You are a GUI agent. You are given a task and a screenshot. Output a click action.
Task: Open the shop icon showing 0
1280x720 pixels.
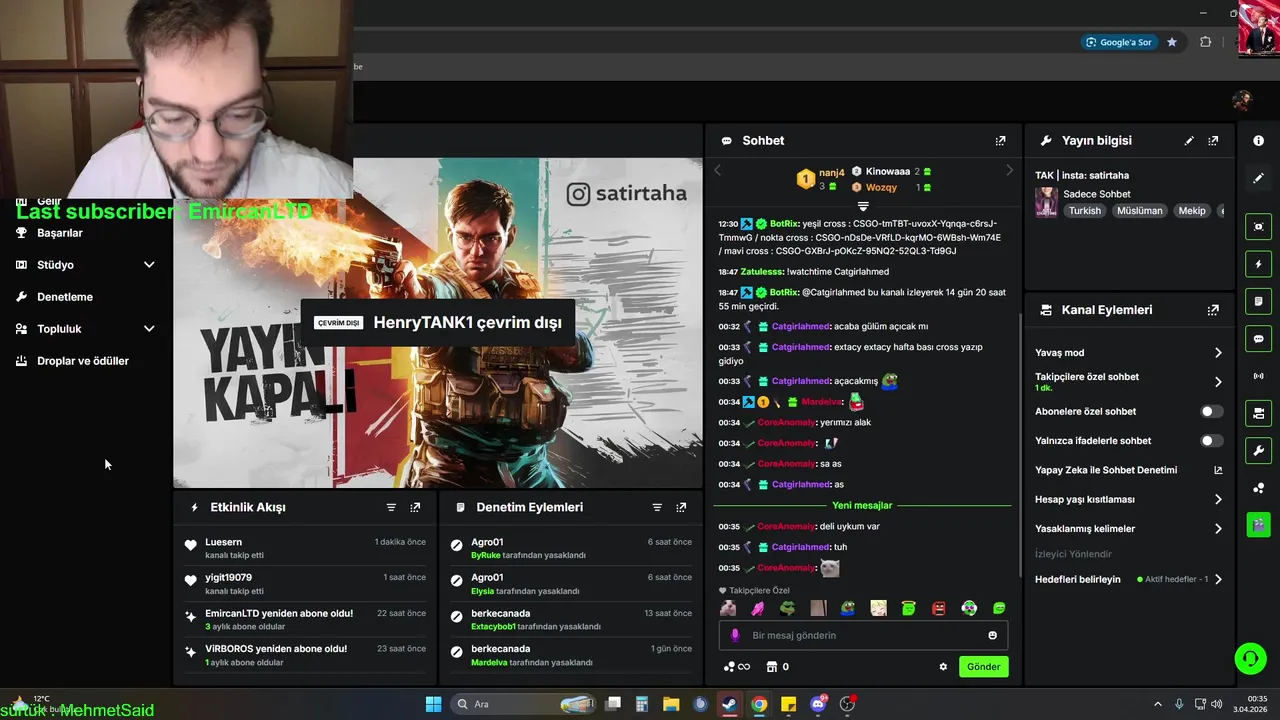coord(777,667)
